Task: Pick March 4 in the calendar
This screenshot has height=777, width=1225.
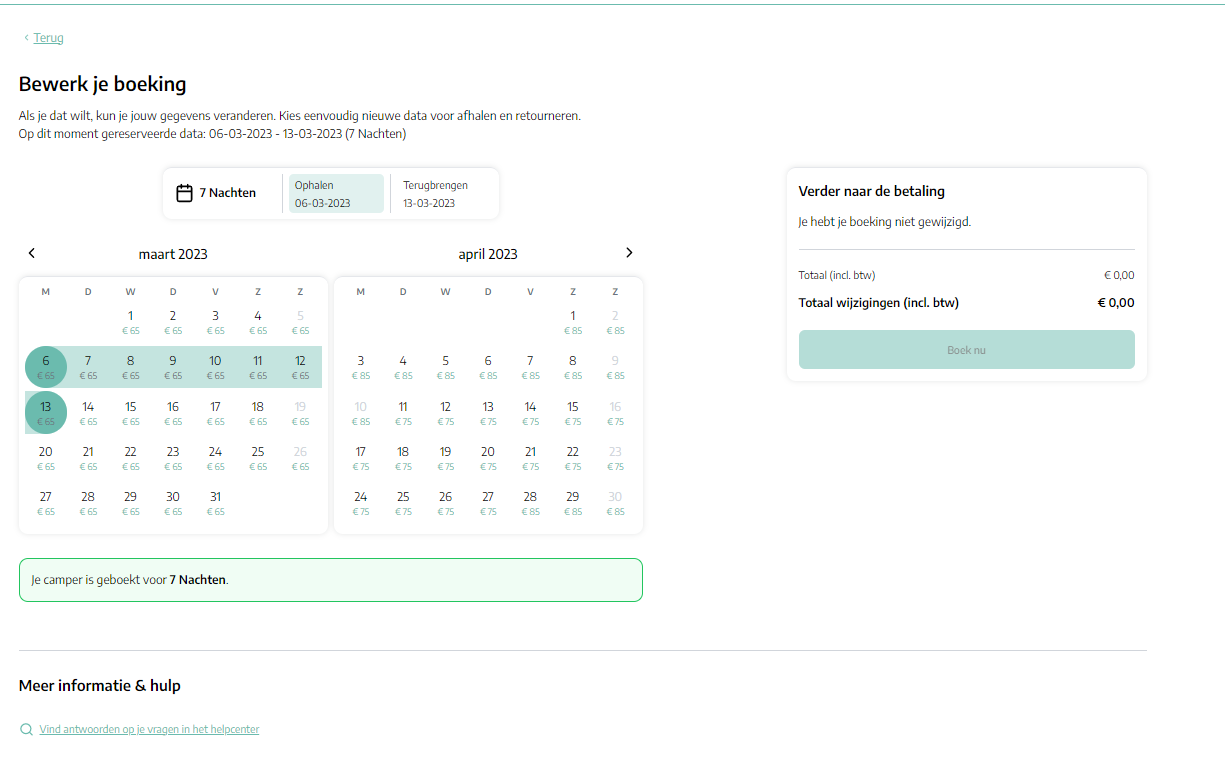Action: (x=258, y=322)
